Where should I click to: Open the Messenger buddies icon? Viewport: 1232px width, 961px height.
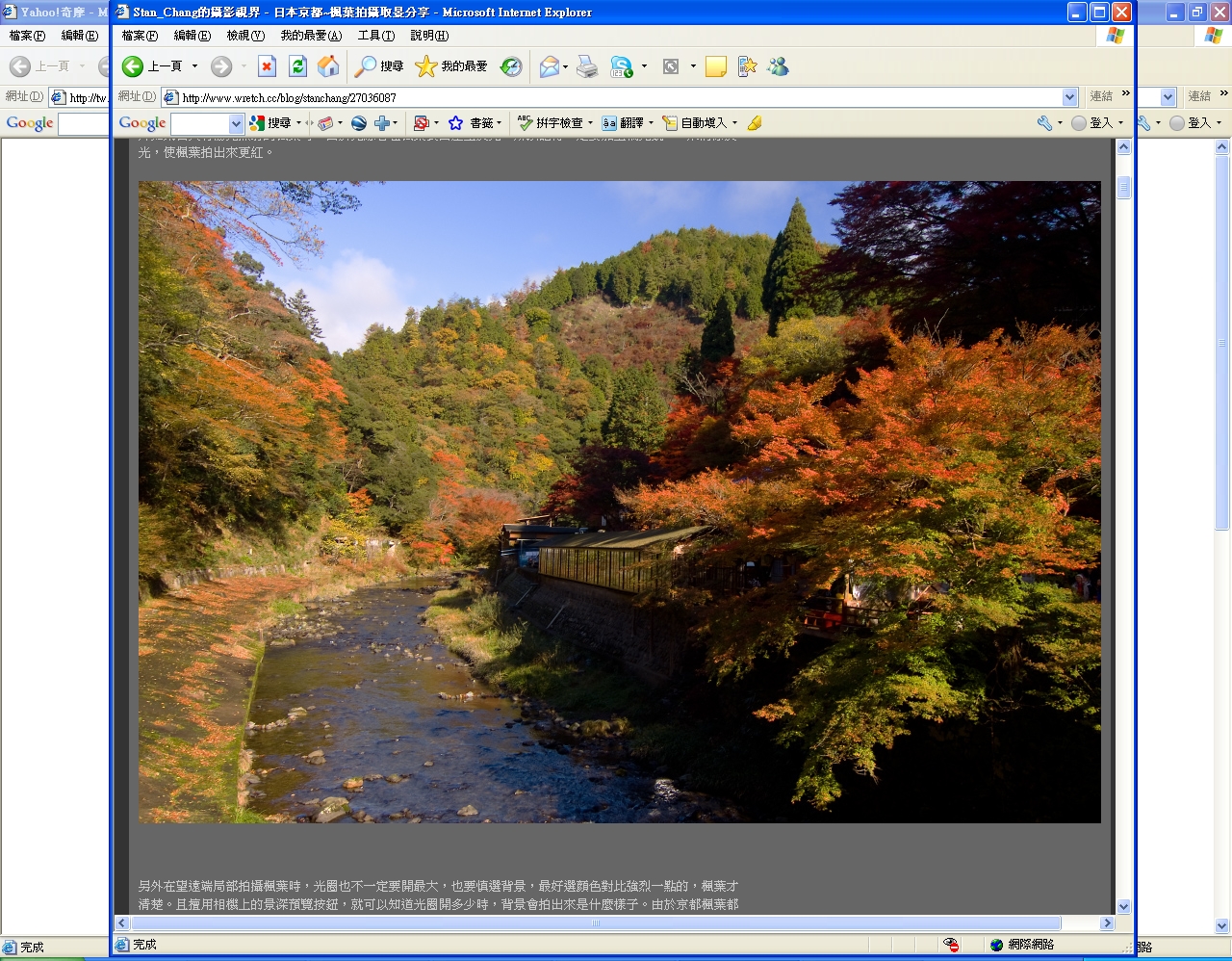click(778, 66)
